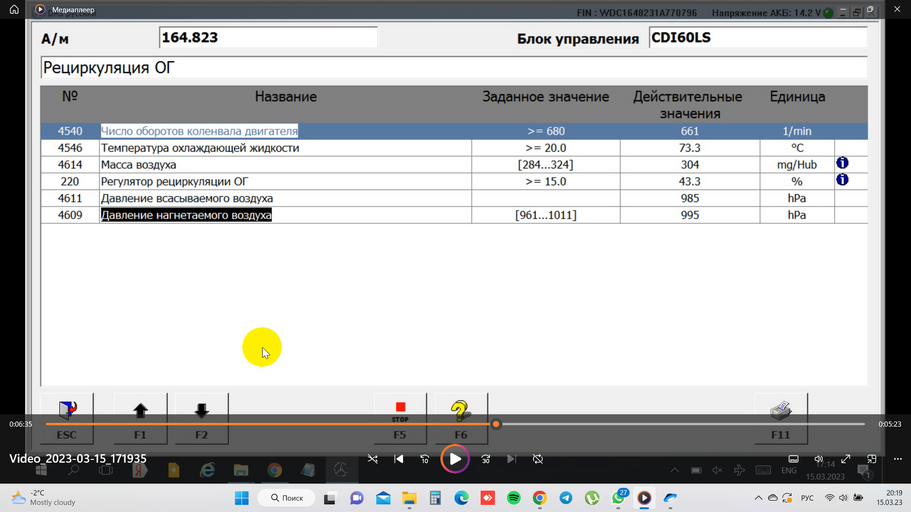Open subtitles and captions options
Screen dimensions: 911x512
coord(794,459)
